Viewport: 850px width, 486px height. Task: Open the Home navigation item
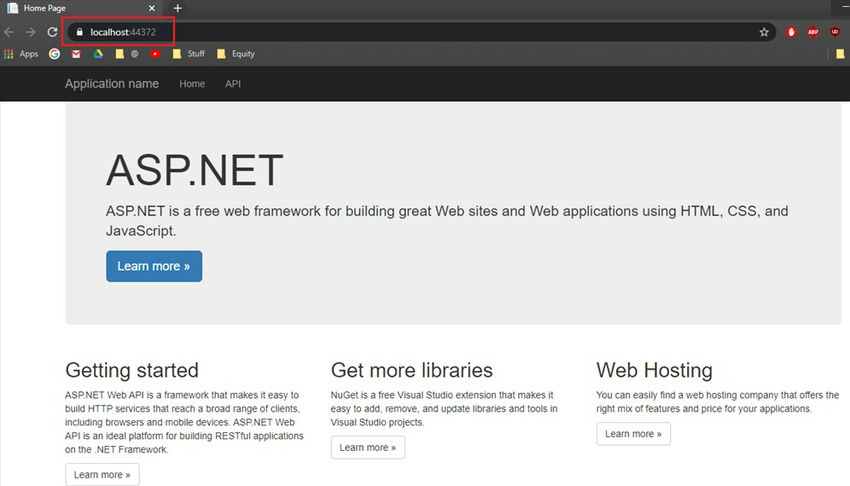(192, 84)
